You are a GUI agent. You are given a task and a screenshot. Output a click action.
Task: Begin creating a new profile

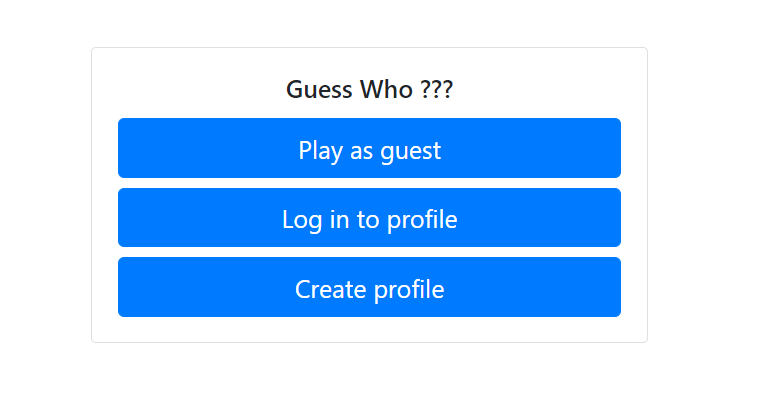369,288
